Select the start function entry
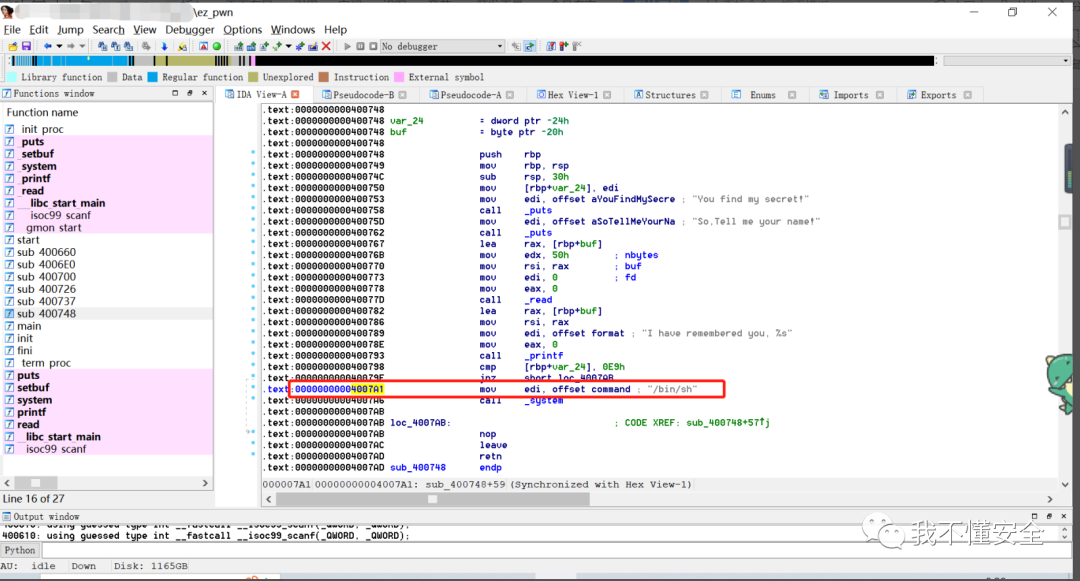The image size is (1080, 581). [28, 240]
